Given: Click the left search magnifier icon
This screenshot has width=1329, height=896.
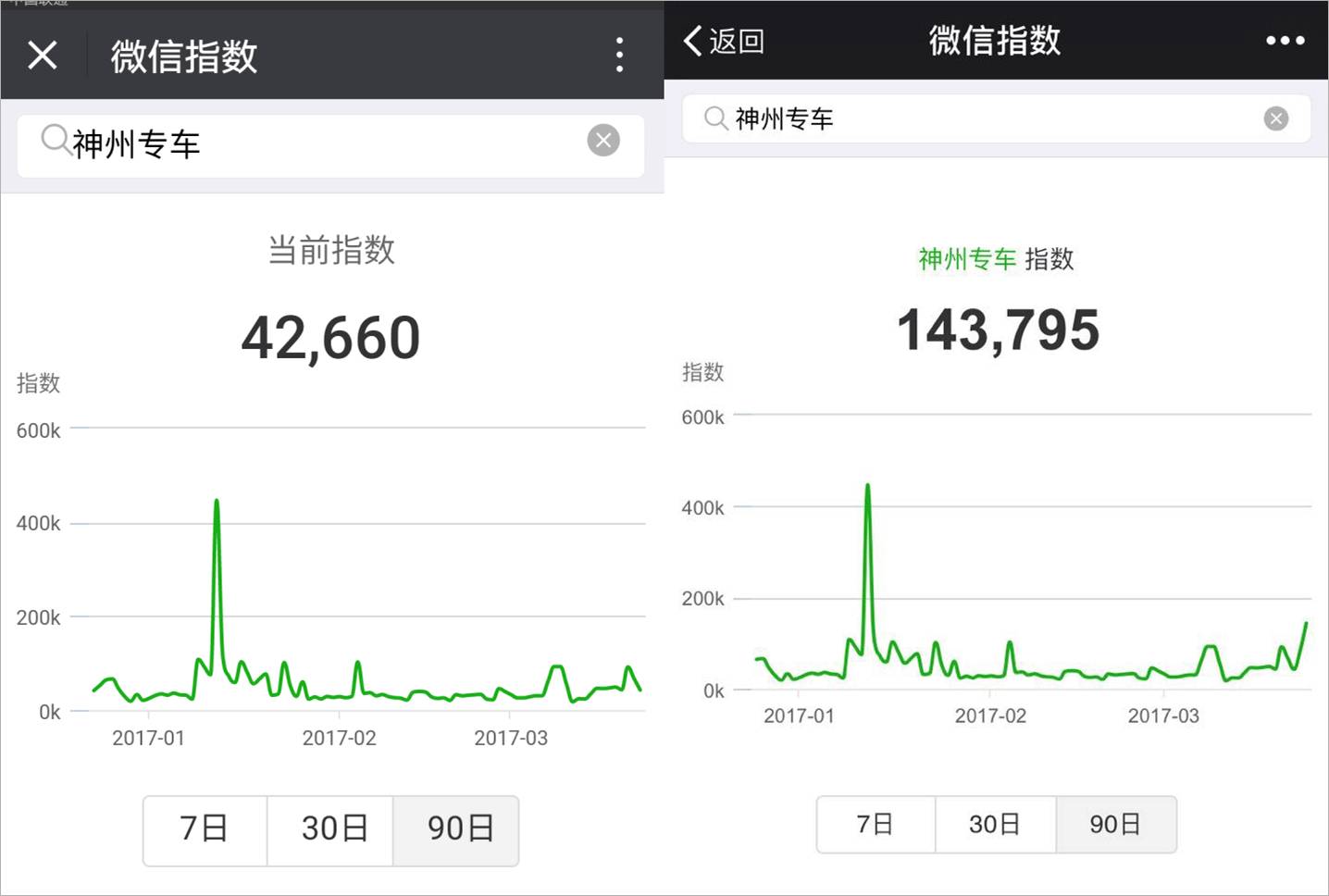Looking at the screenshot, I should (56, 141).
